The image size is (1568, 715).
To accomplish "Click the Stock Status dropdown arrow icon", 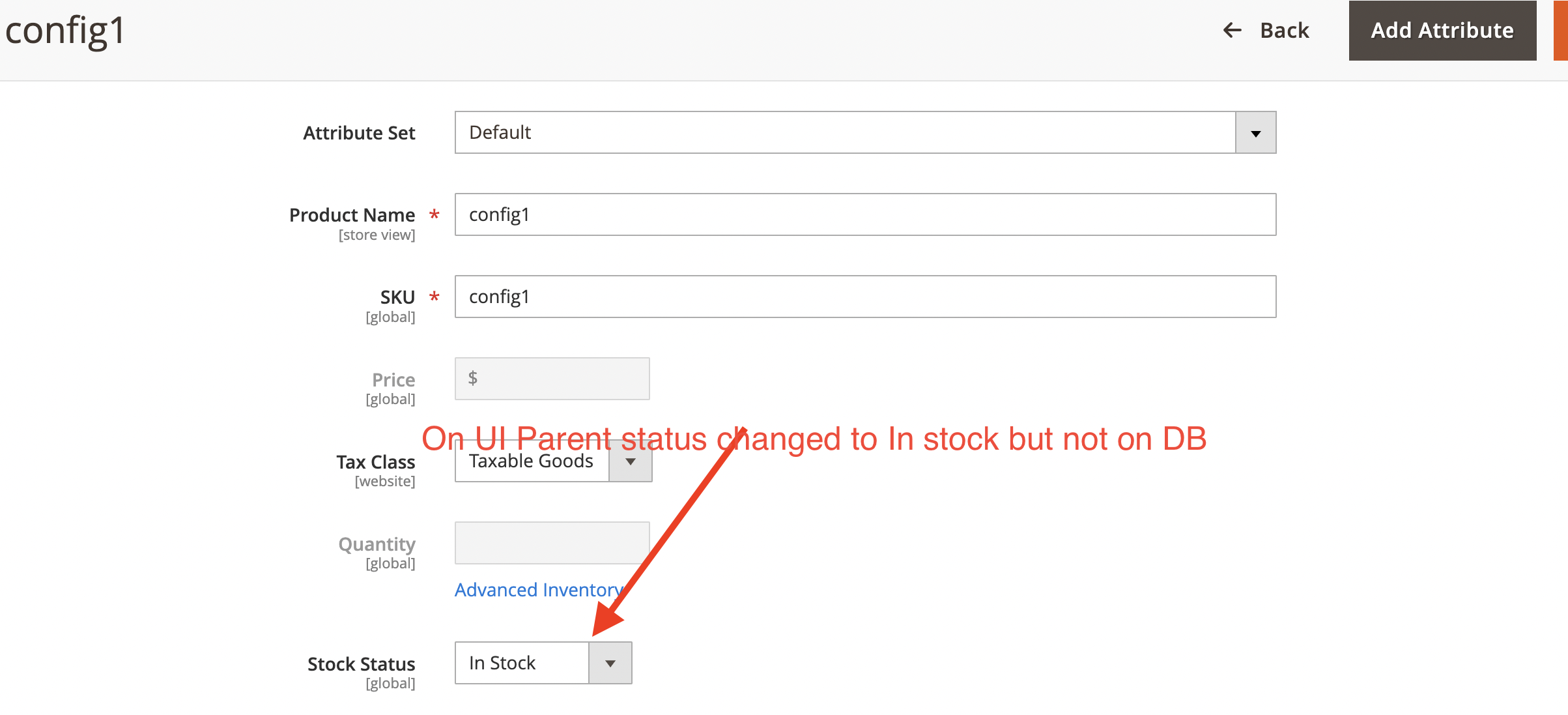I will coord(610,663).
